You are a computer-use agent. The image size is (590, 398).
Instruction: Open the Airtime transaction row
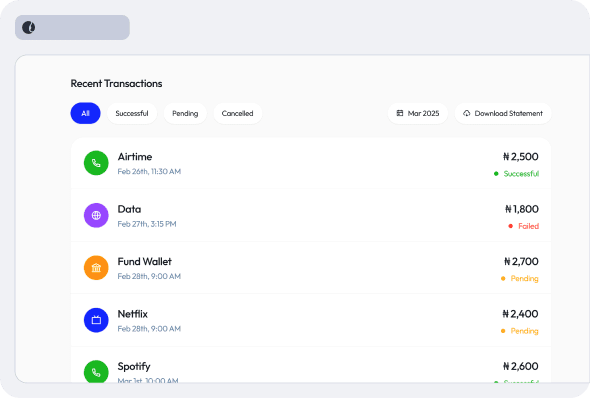(311, 163)
